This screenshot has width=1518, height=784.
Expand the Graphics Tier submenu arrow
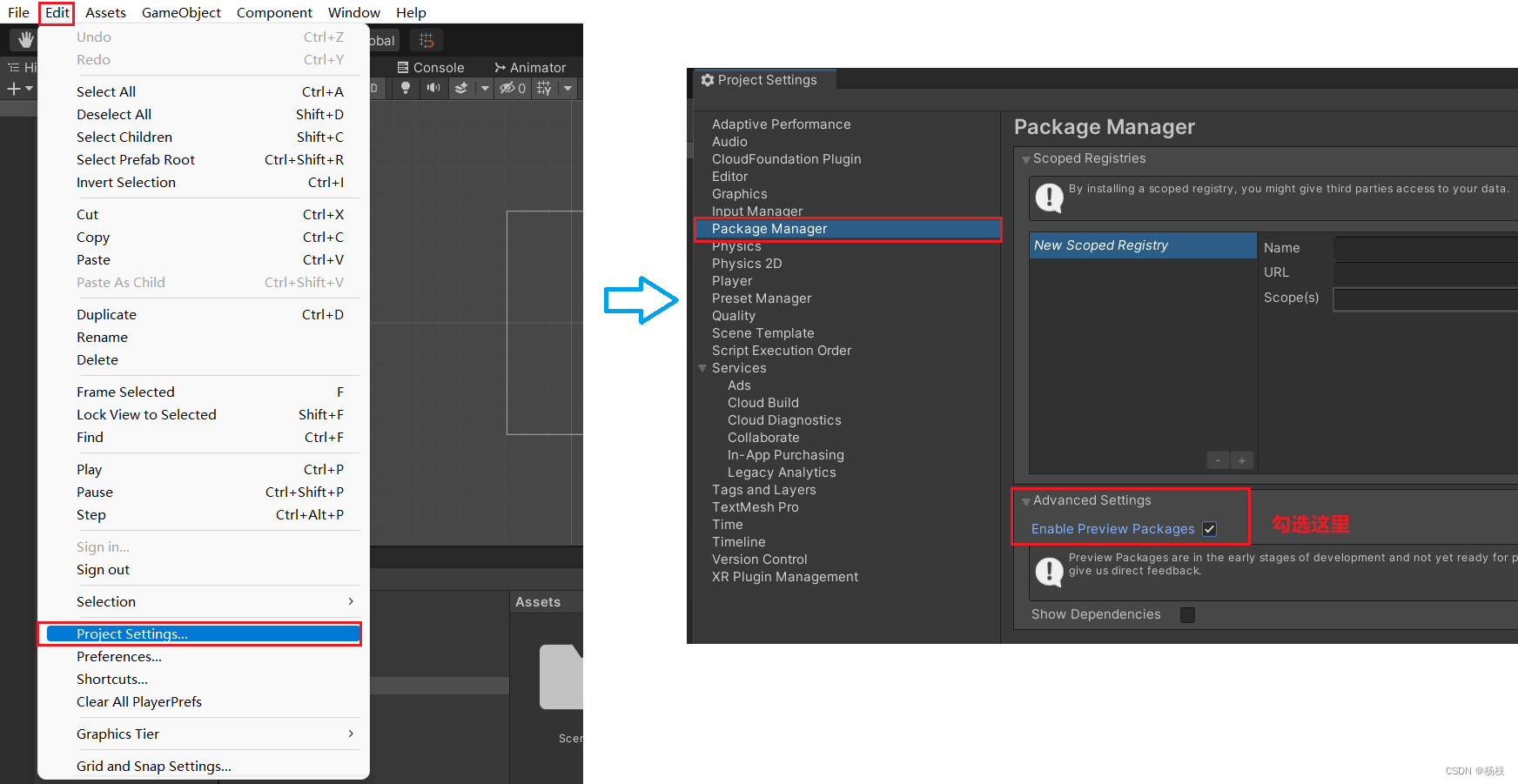[x=351, y=734]
